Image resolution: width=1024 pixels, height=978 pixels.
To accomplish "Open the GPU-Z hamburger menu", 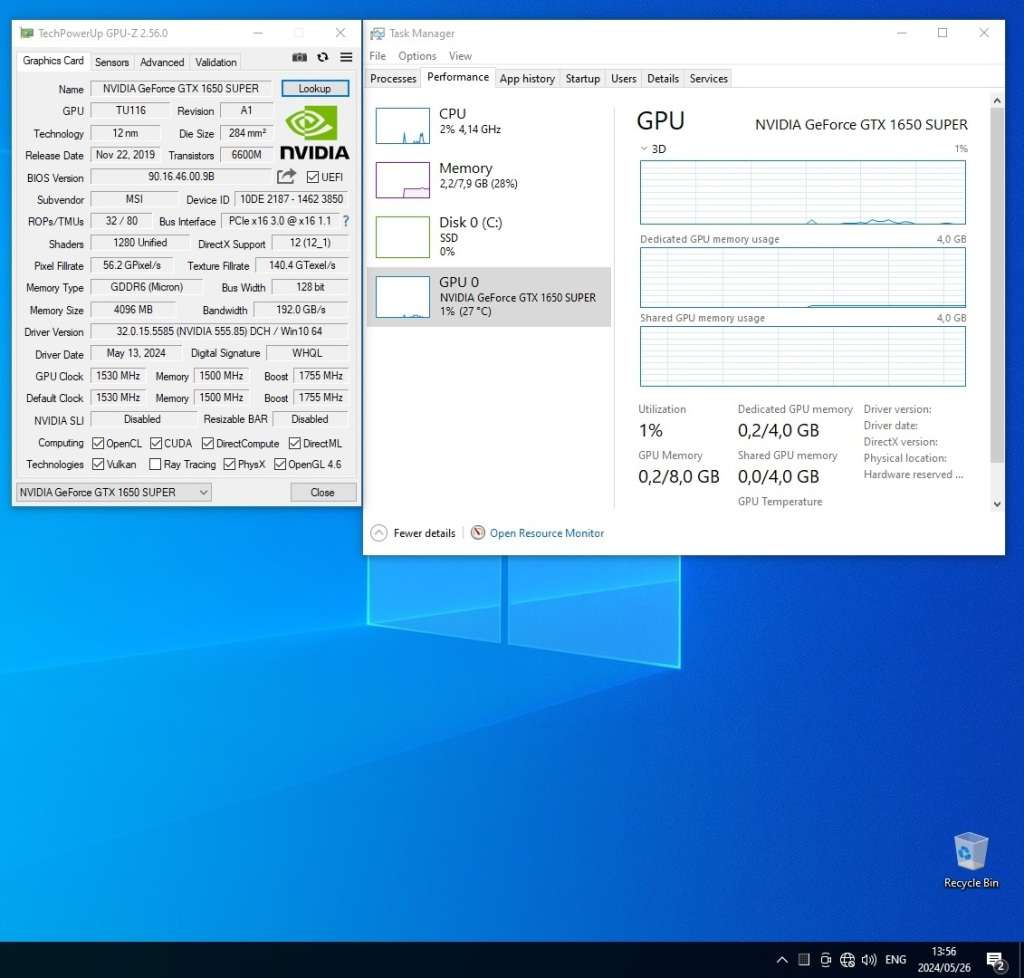I will (x=346, y=58).
